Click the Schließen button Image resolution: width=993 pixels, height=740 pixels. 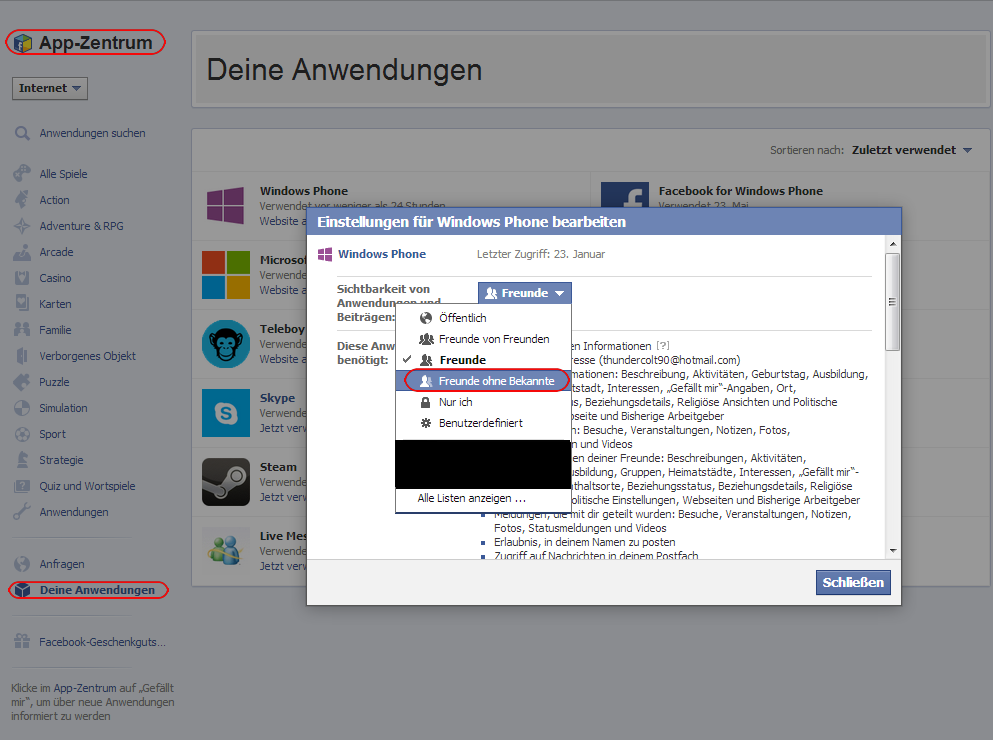[x=853, y=582]
